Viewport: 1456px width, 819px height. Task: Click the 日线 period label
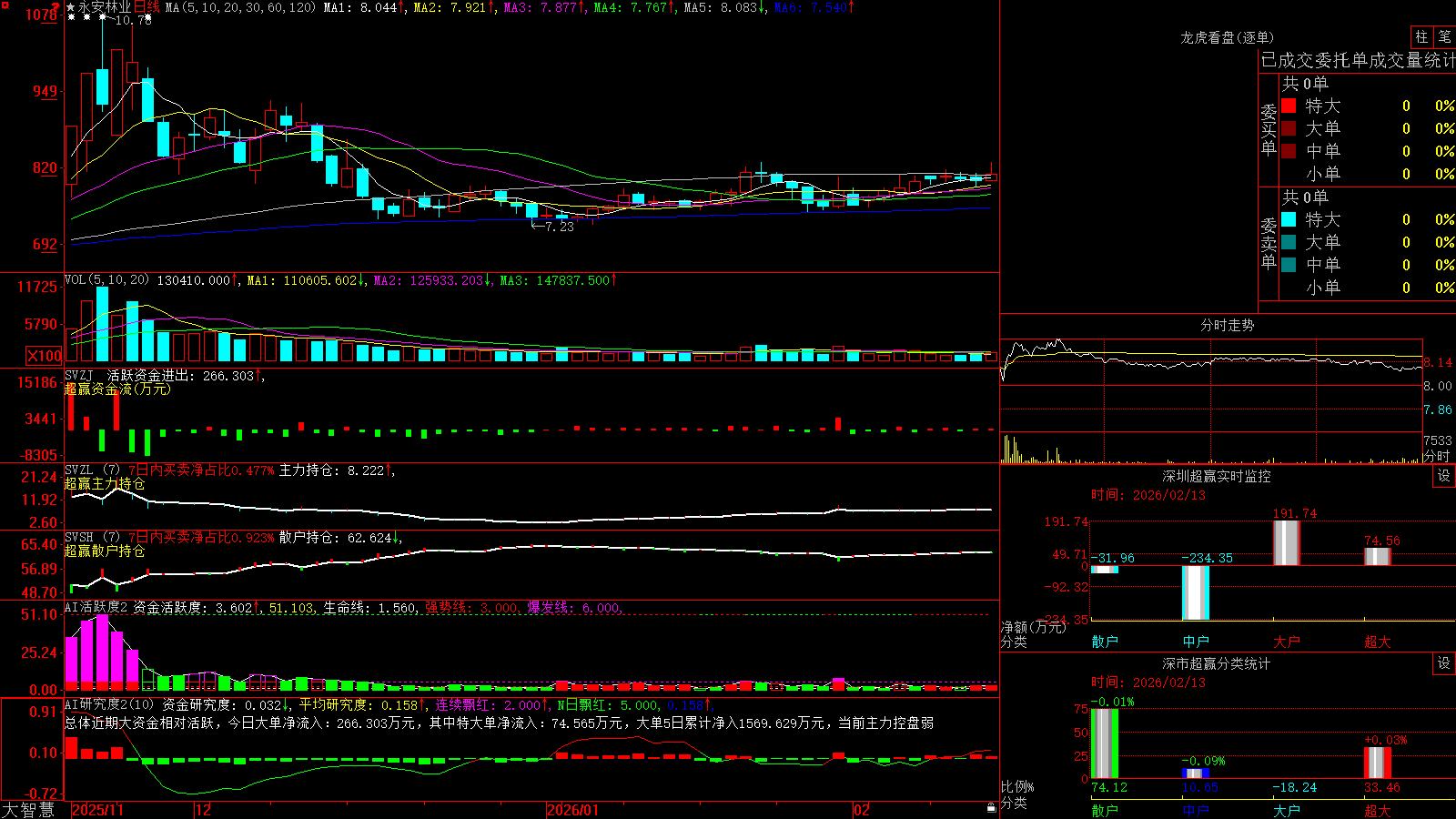(x=147, y=7)
